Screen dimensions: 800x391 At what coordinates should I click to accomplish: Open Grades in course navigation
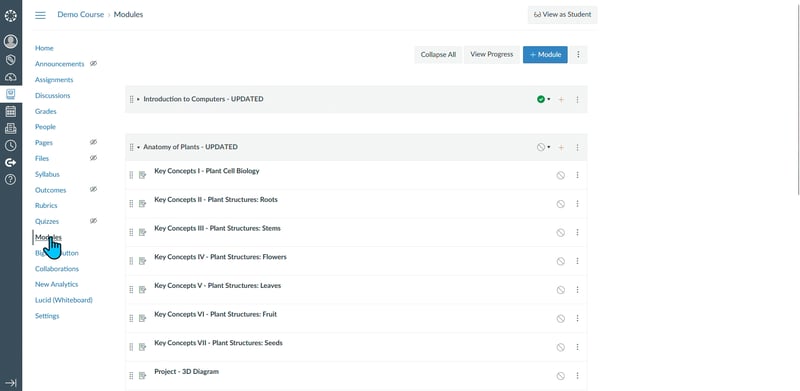click(45, 111)
